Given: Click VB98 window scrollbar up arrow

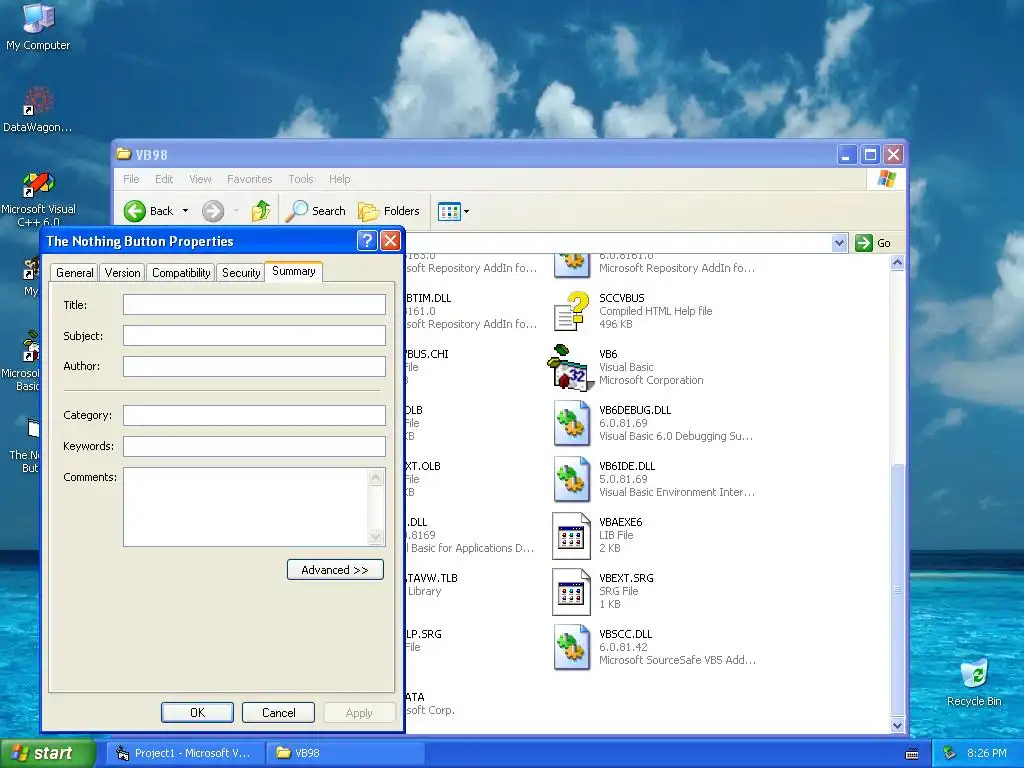Looking at the screenshot, I should (x=897, y=263).
